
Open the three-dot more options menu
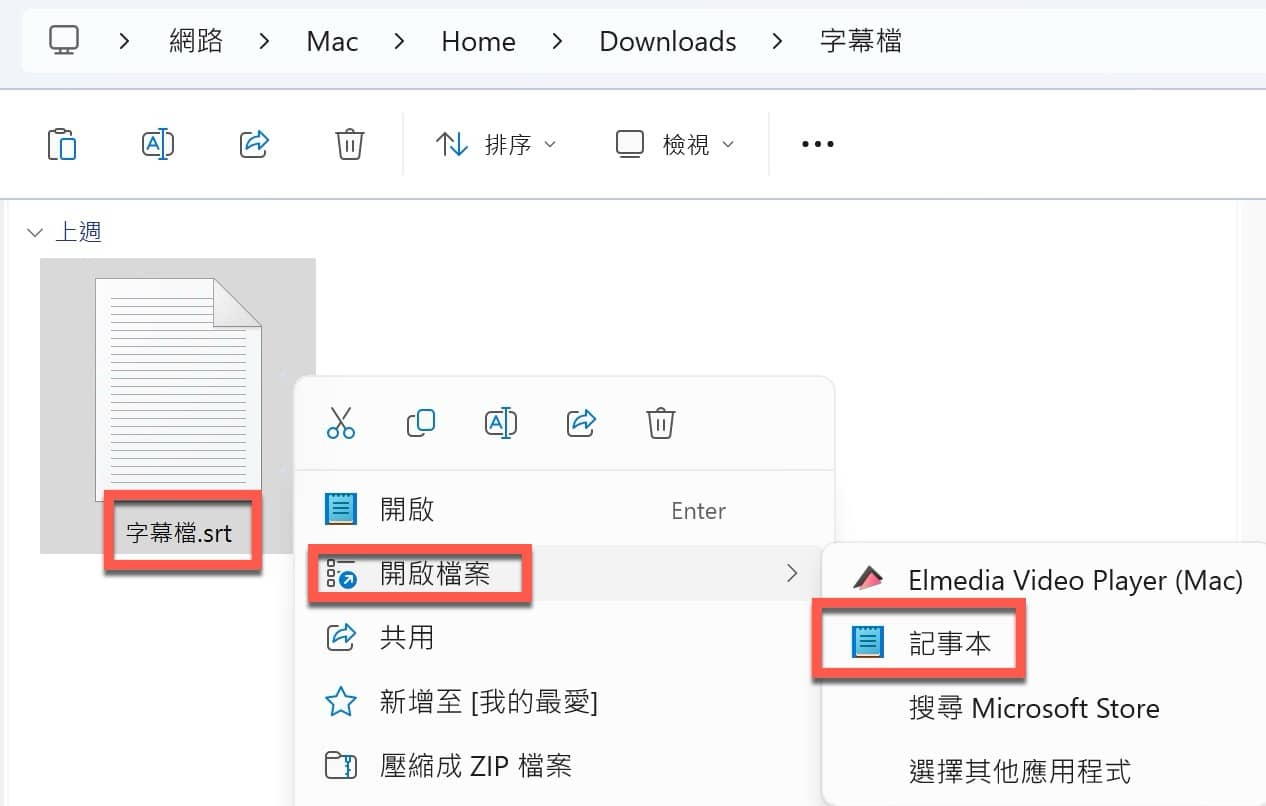pos(817,145)
